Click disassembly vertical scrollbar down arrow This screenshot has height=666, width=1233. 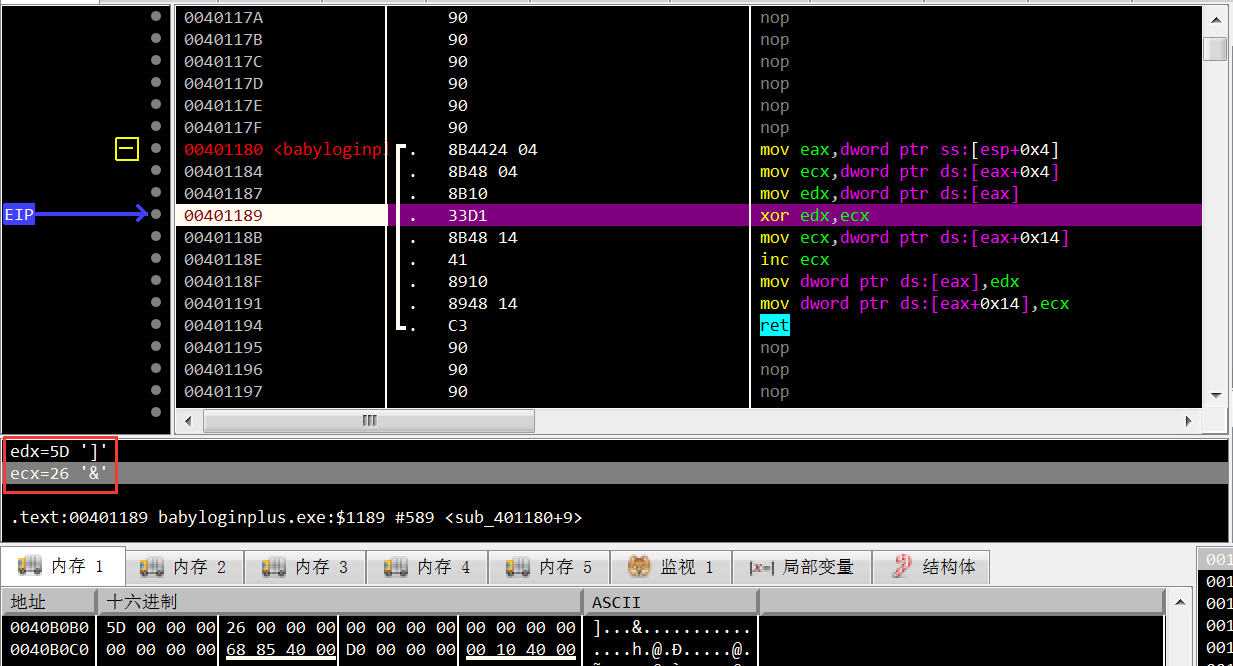pos(1215,395)
